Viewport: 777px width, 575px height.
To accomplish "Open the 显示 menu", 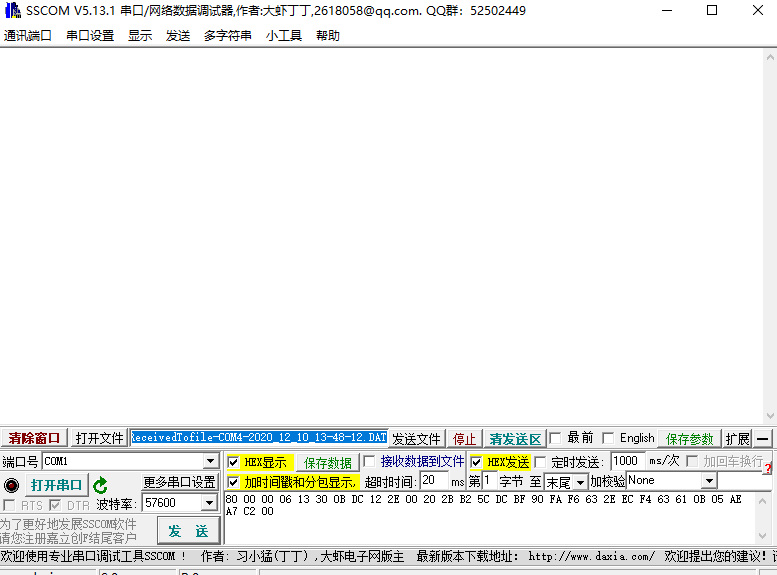I will (140, 36).
